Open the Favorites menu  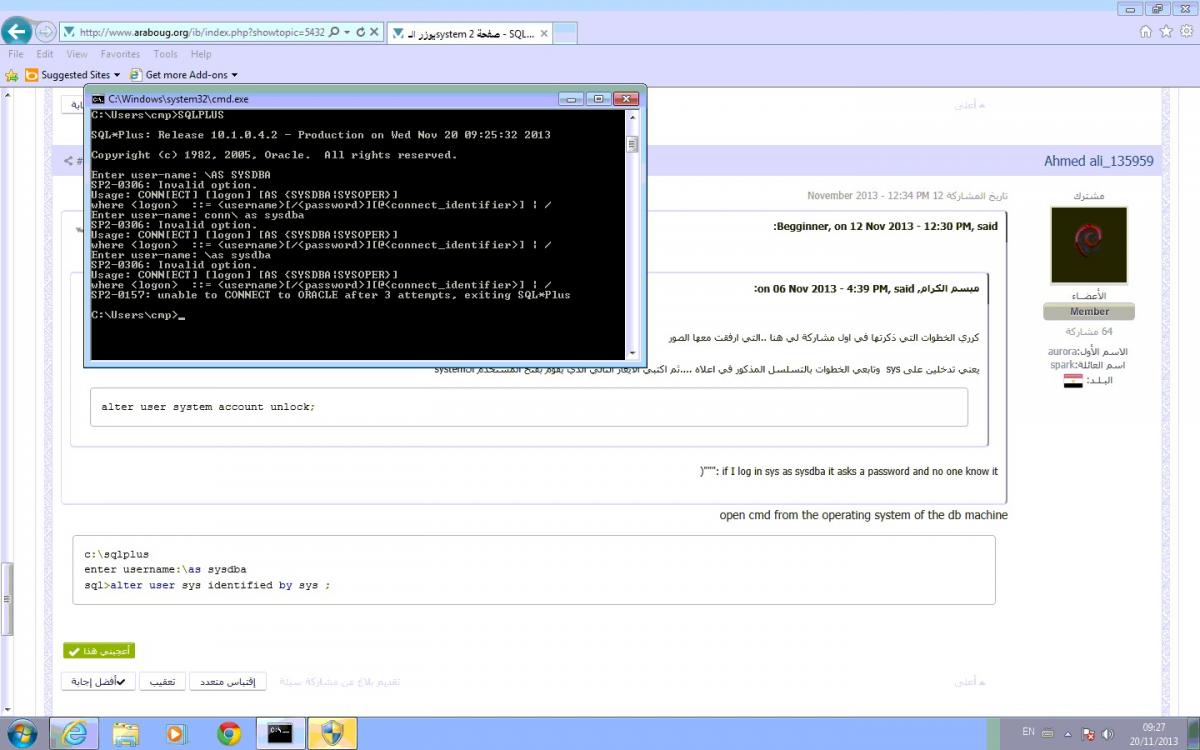click(x=120, y=54)
